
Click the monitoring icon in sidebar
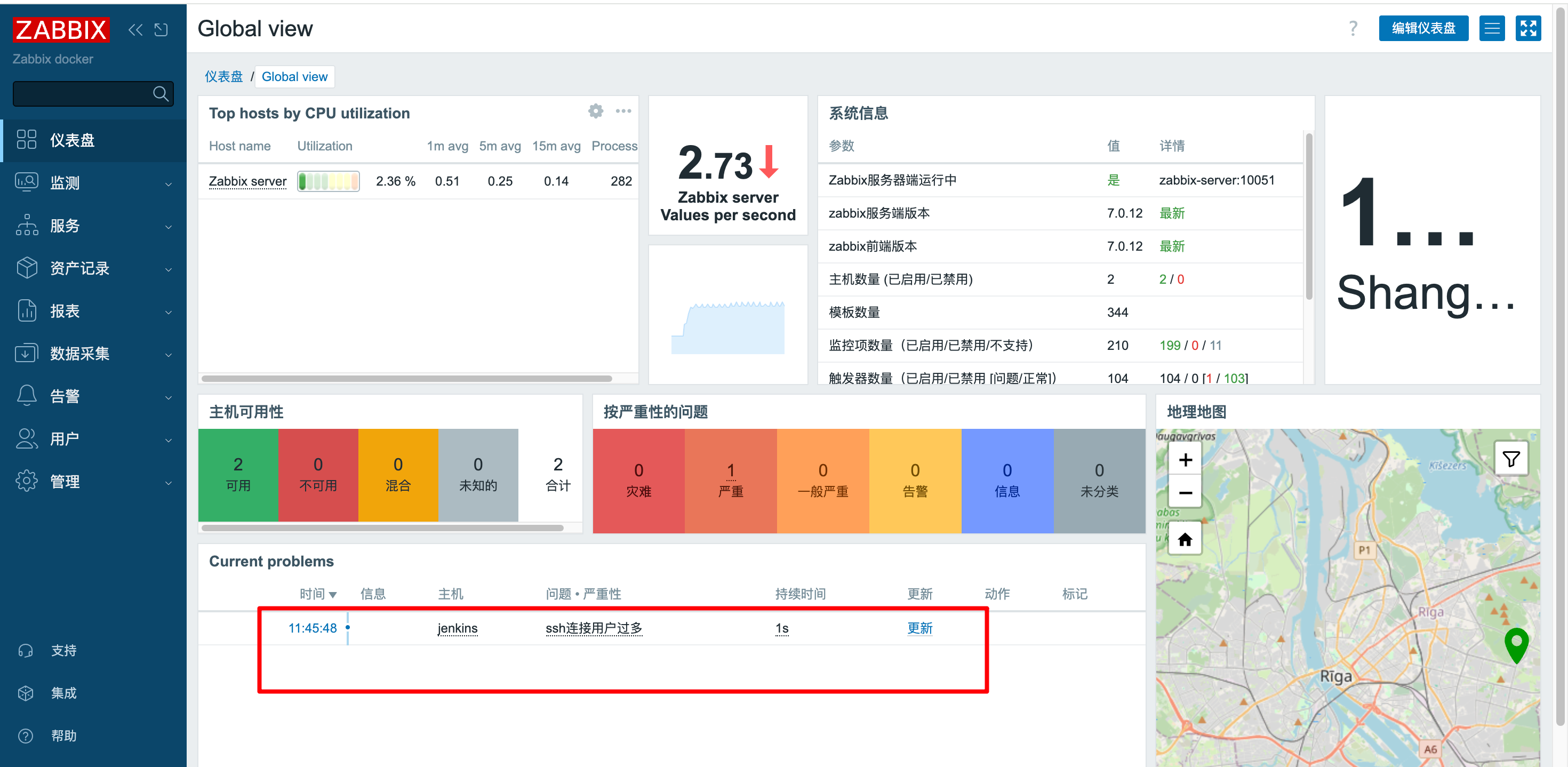[x=27, y=182]
